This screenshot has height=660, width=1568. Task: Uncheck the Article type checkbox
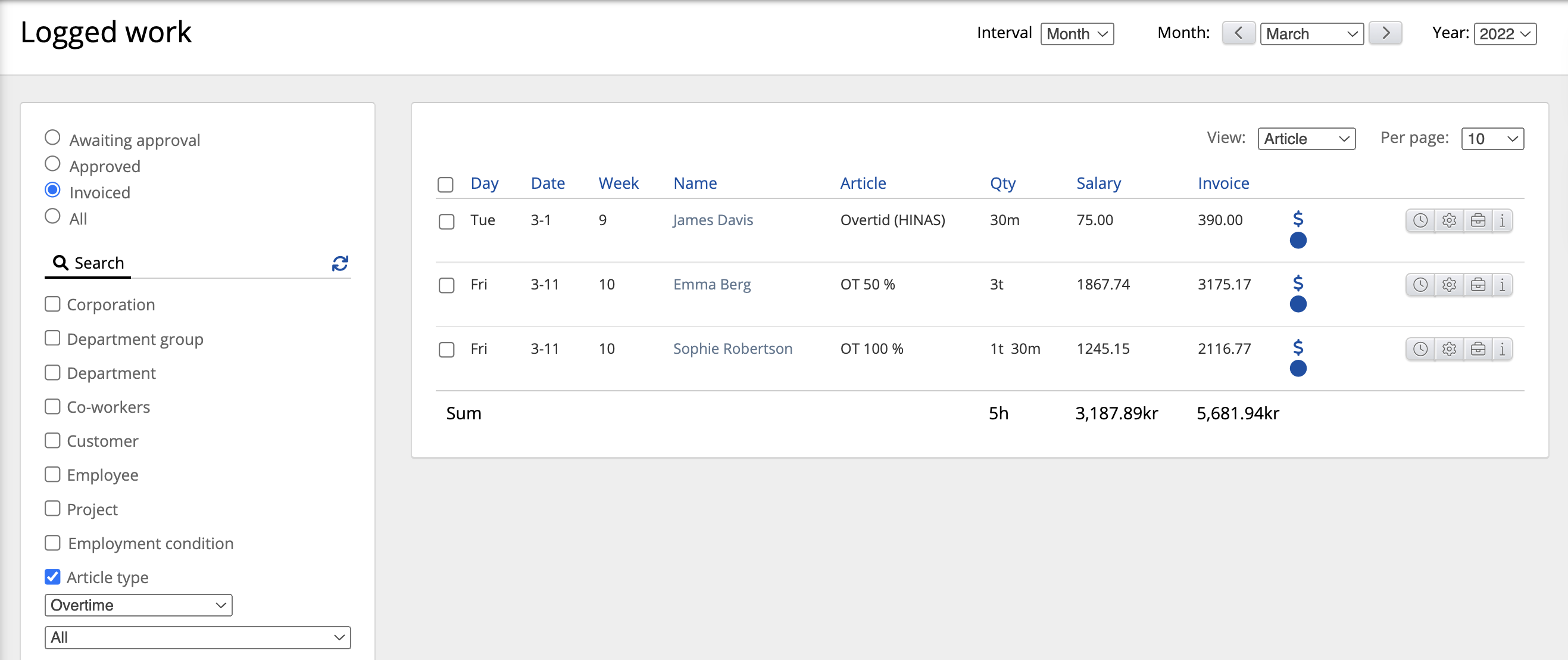pyautogui.click(x=53, y=576)
